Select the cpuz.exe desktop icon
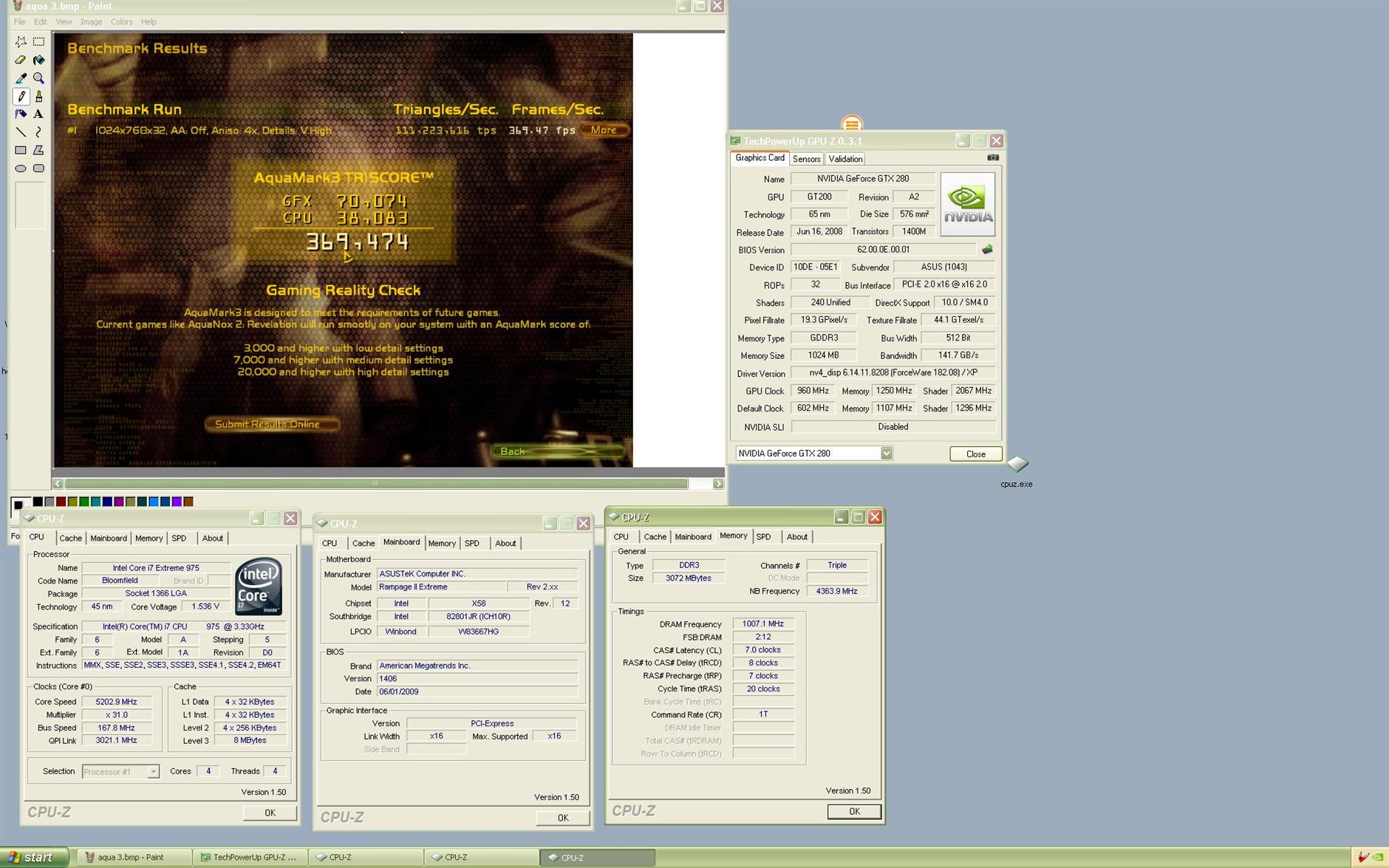This screenshot has height=868, width=1389. (x=1017, y=472)
